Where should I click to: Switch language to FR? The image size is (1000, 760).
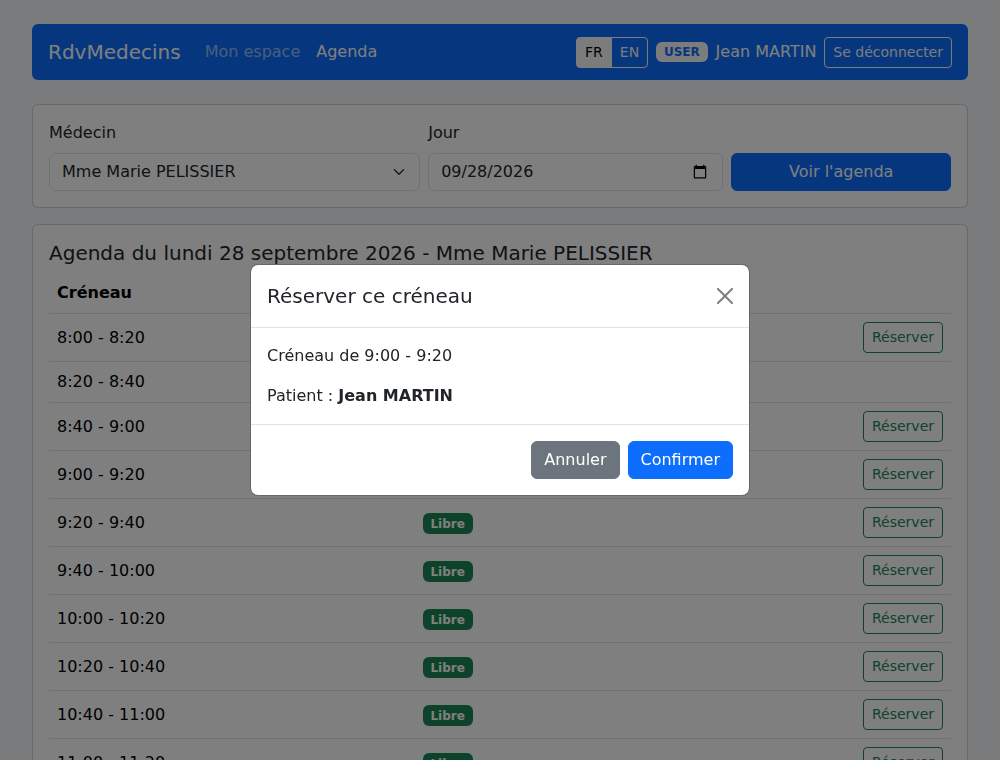click(594, 52)
